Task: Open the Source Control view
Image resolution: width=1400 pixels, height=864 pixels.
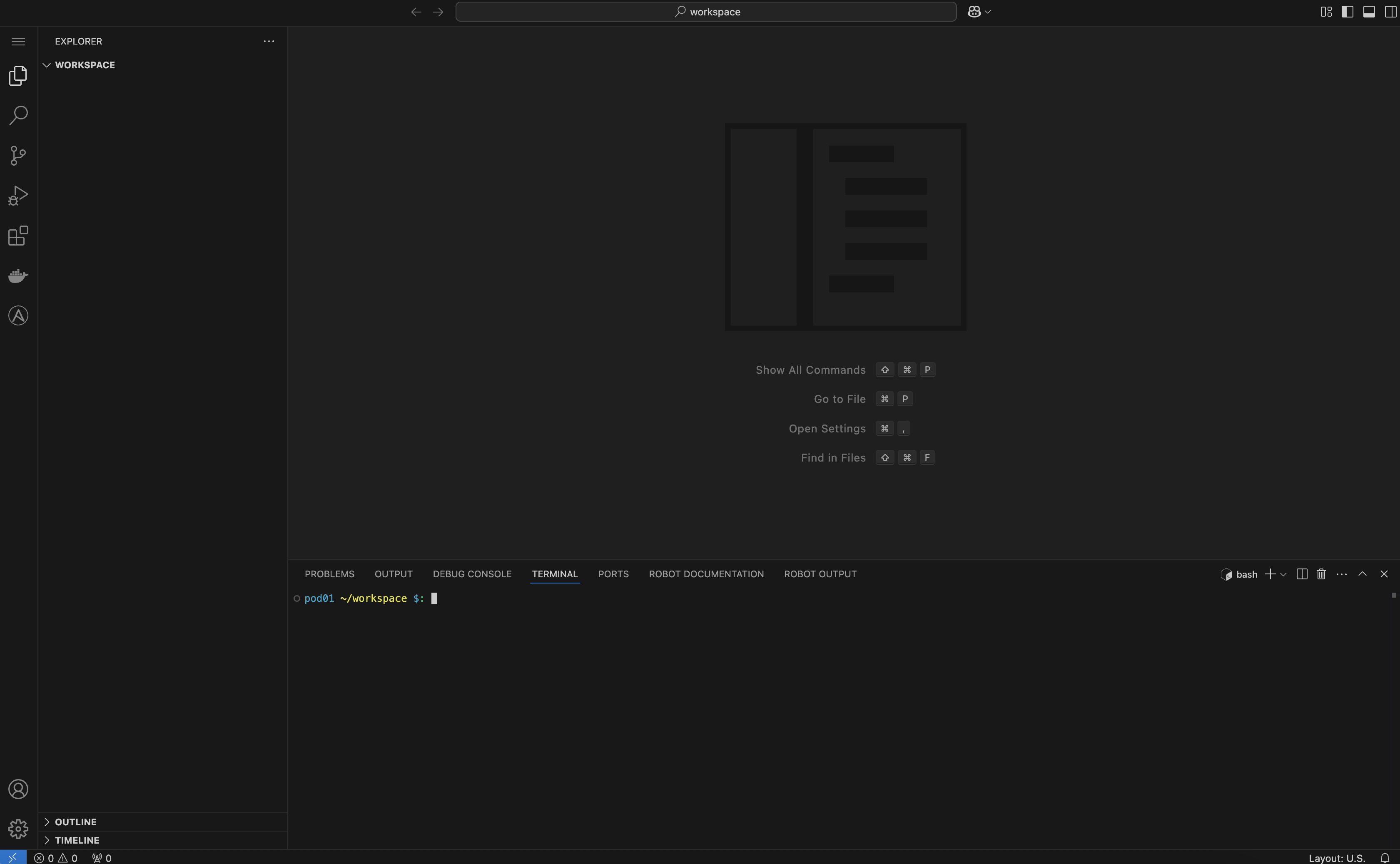Action: click(x=18, y=155)
